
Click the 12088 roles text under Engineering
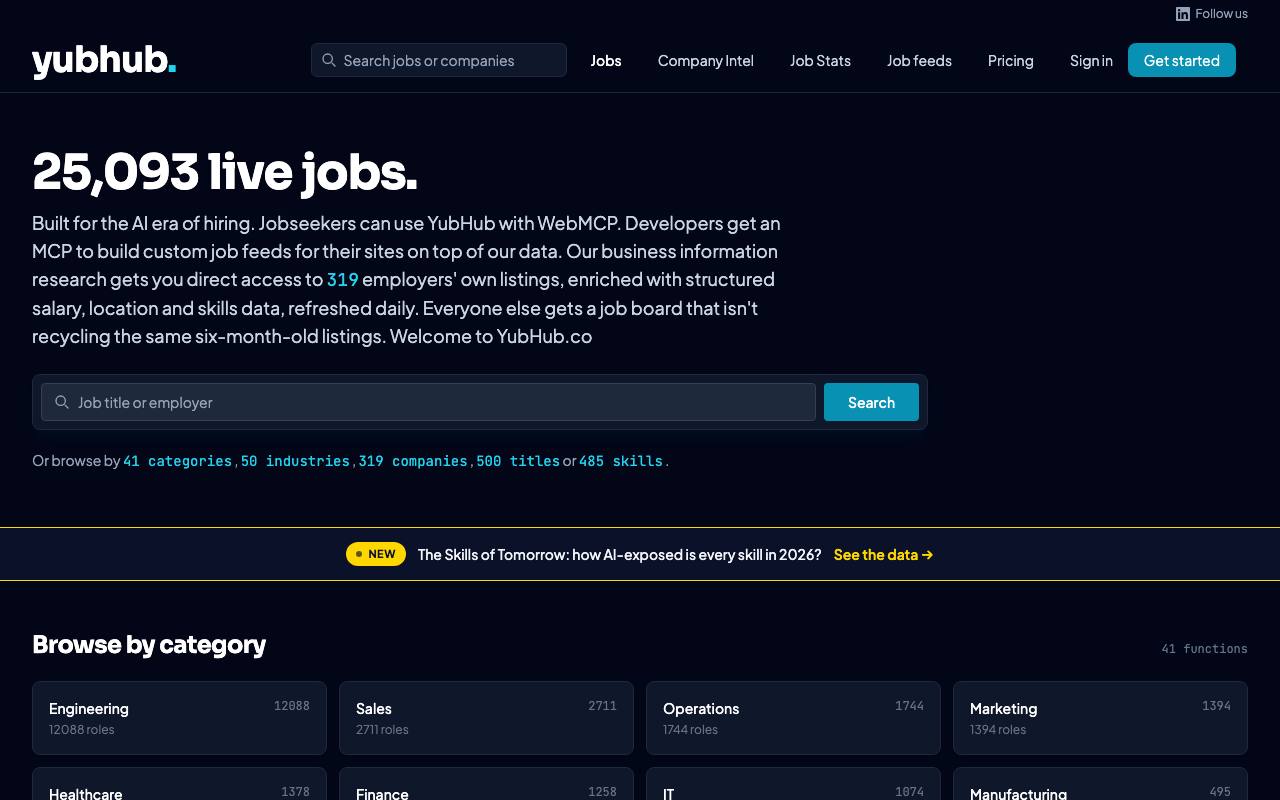coord(82,730)
